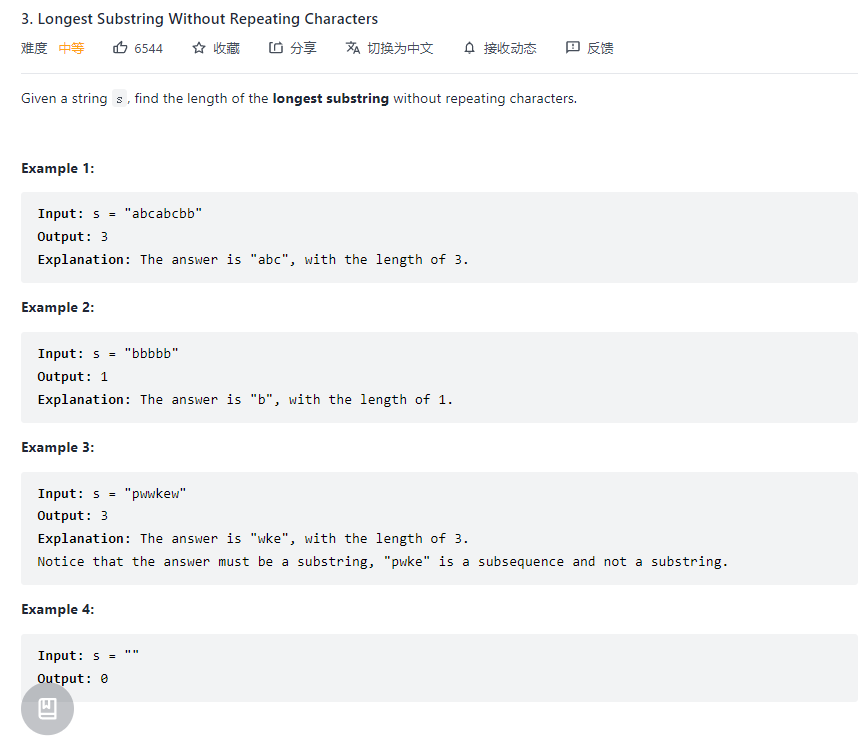Toggle notifications via the 接收动态 label
The height and width of the screenshot is (749, 866).
510,48
